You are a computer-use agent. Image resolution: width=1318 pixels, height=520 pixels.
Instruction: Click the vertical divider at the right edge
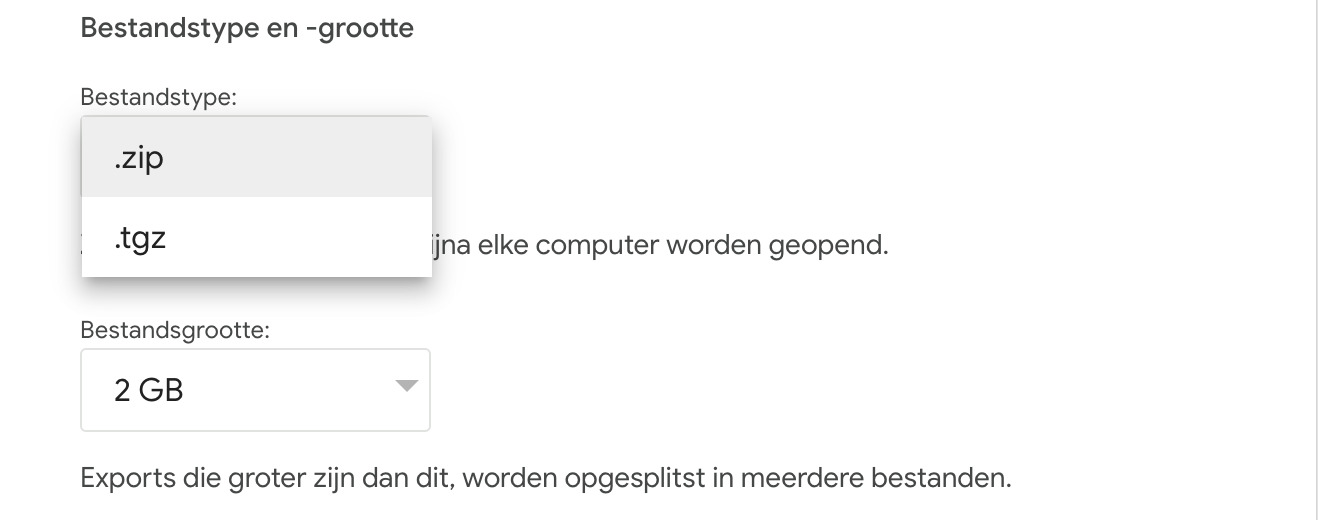(1316, 260)
